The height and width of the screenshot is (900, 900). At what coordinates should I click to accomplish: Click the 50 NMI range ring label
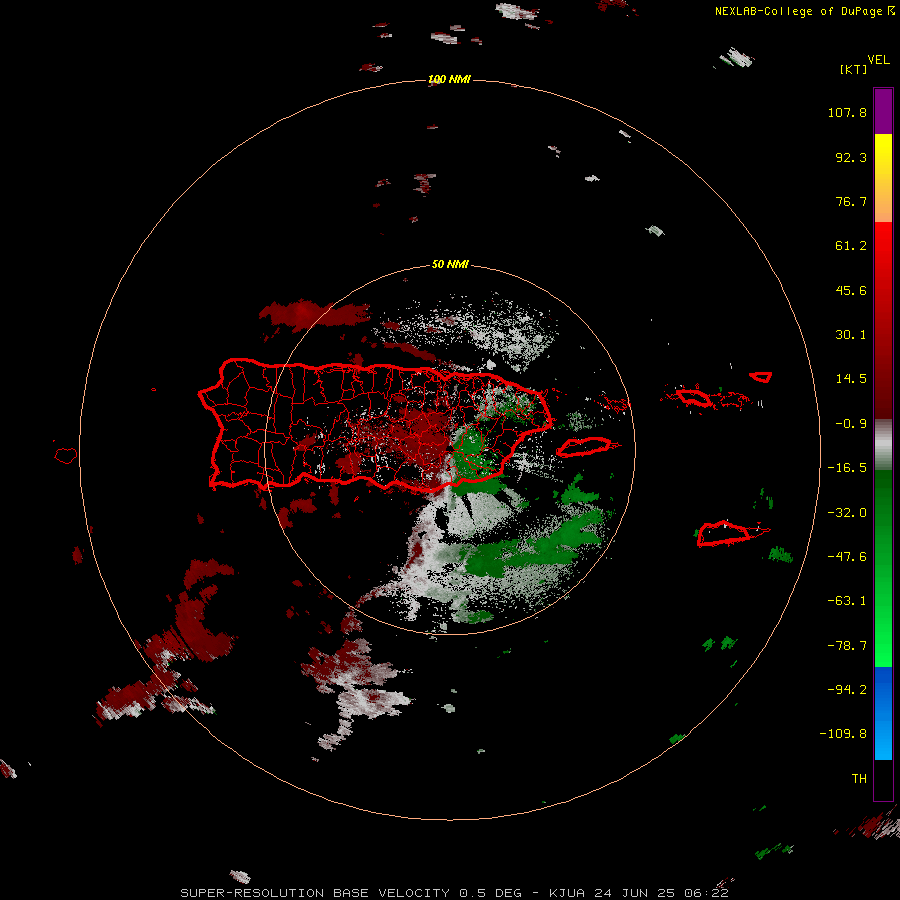click(450, 264)
